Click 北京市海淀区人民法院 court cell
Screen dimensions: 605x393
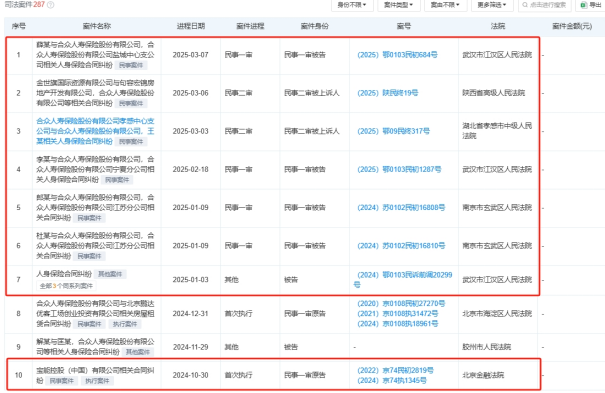click(x=497, y=314)
